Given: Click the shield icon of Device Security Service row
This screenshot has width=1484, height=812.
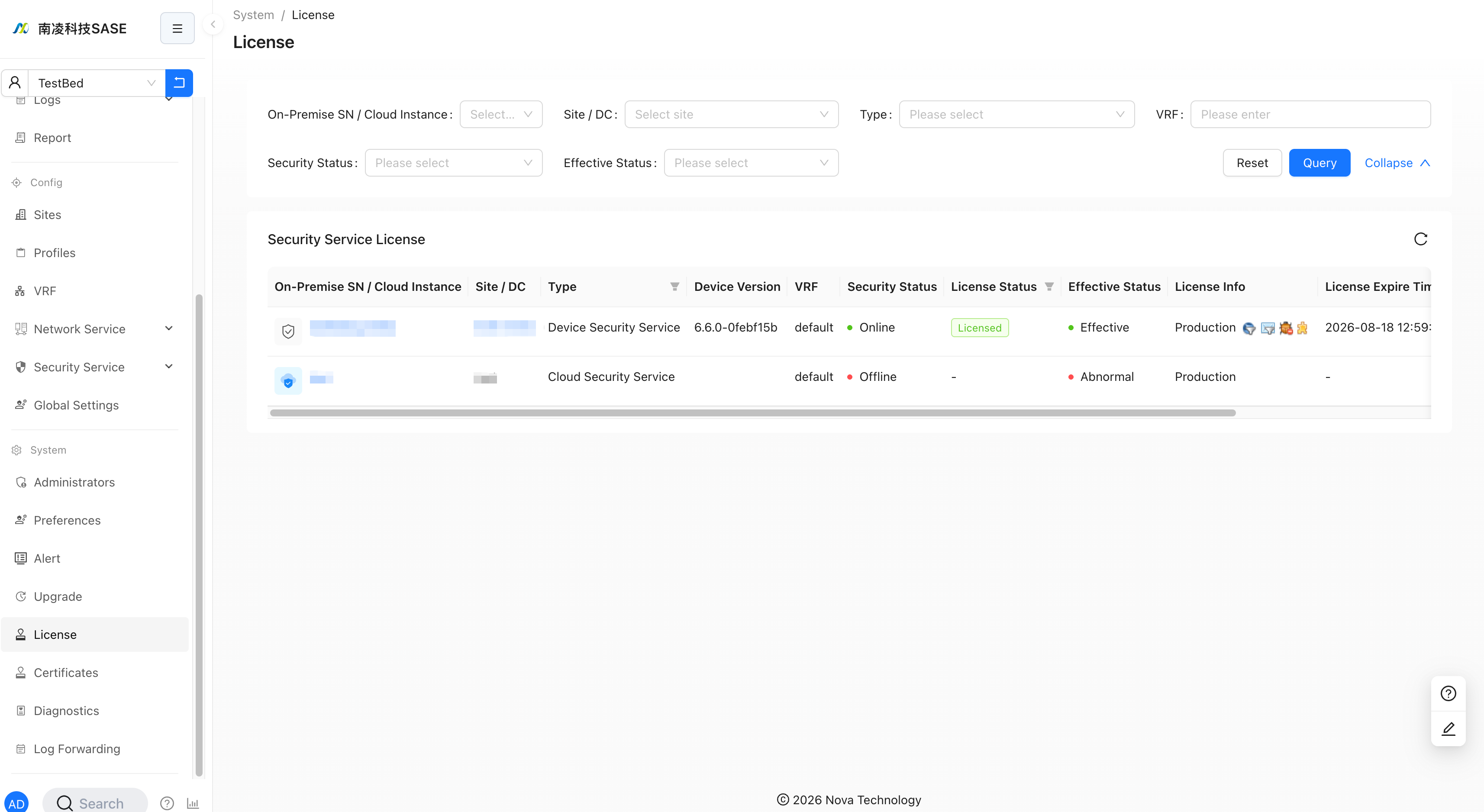Looking at the screenshot, I should (x=288, y=331).
